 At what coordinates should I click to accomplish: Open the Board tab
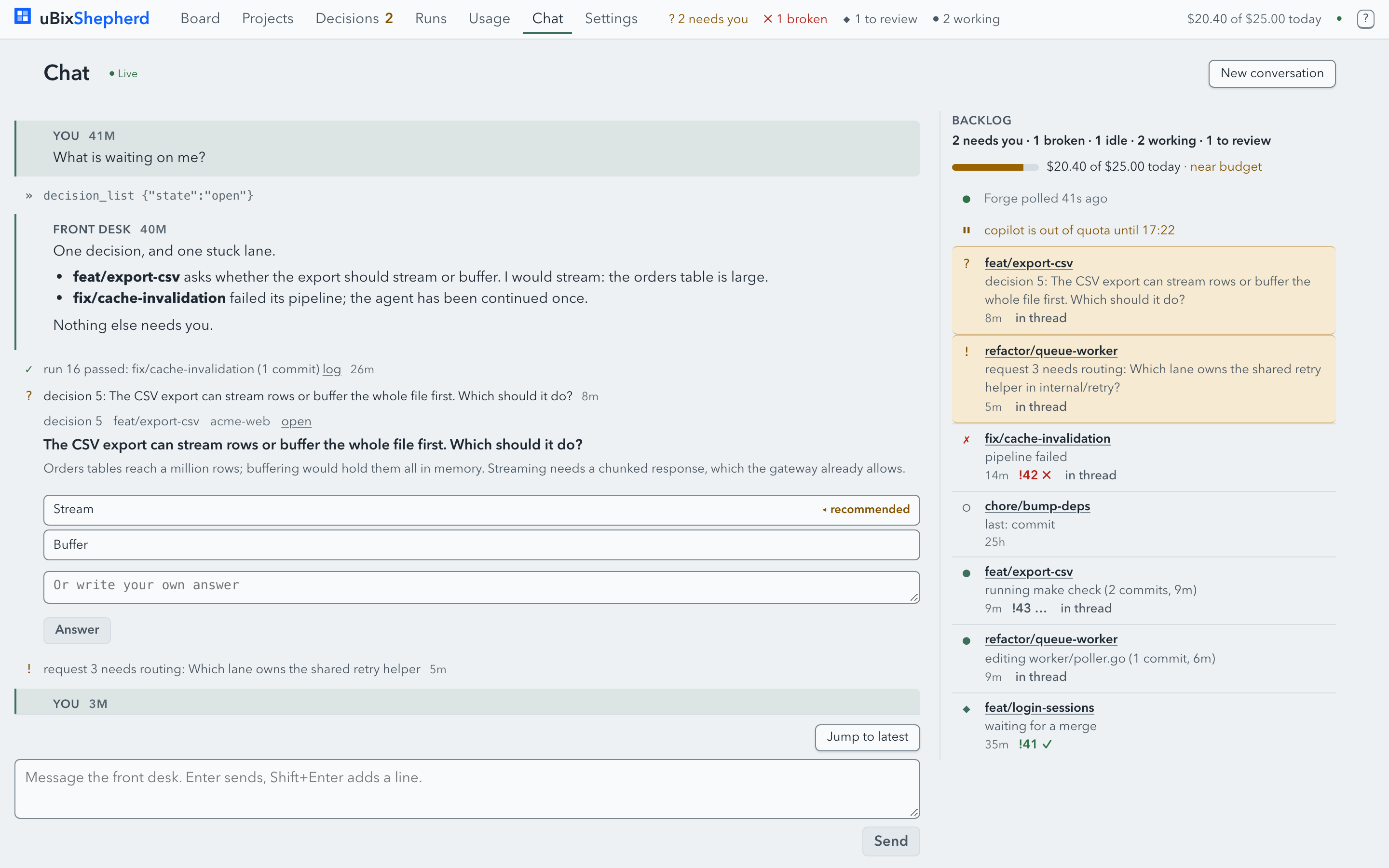tap(200, 18)
